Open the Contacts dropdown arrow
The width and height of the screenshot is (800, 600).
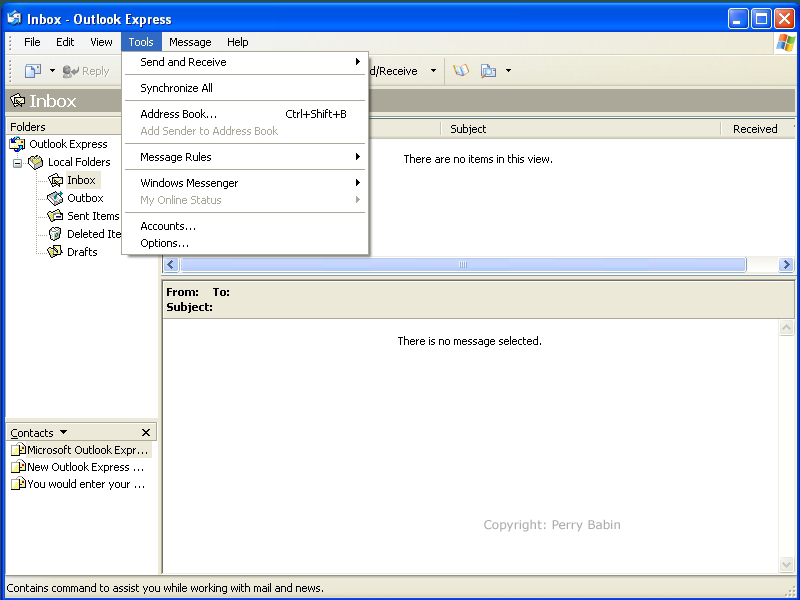pyautogui.click(x=64, y=432)
